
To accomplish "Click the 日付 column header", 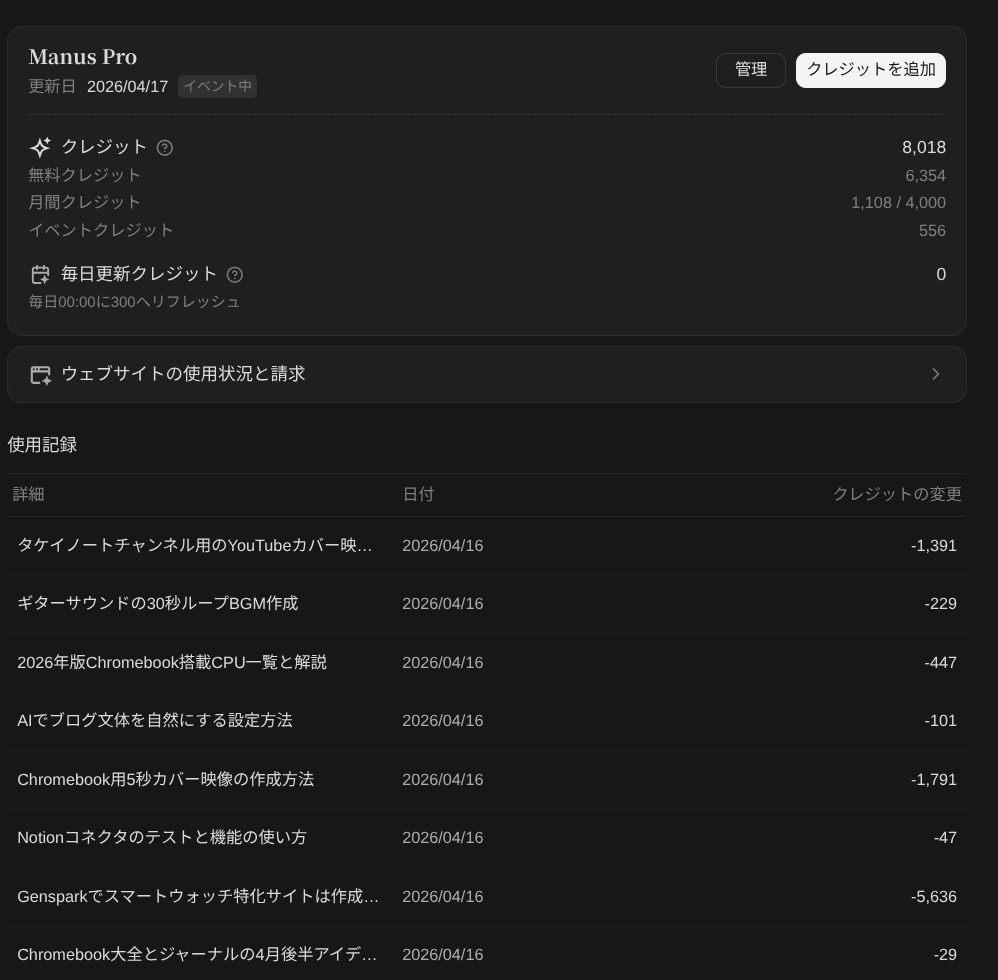I will pos(419,494).
